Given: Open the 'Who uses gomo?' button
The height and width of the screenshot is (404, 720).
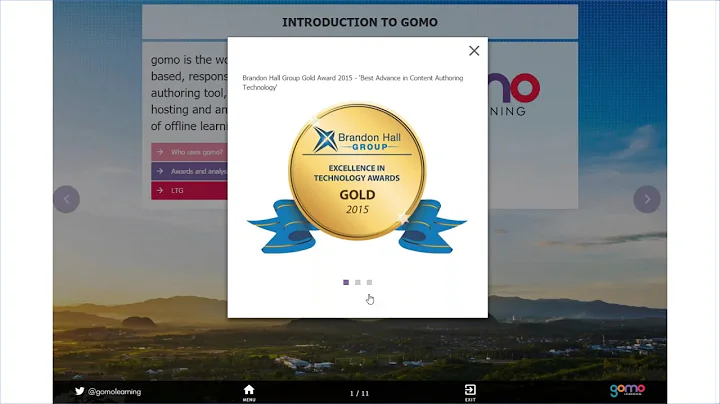Looking at the screenshot, I should point(189,152).
